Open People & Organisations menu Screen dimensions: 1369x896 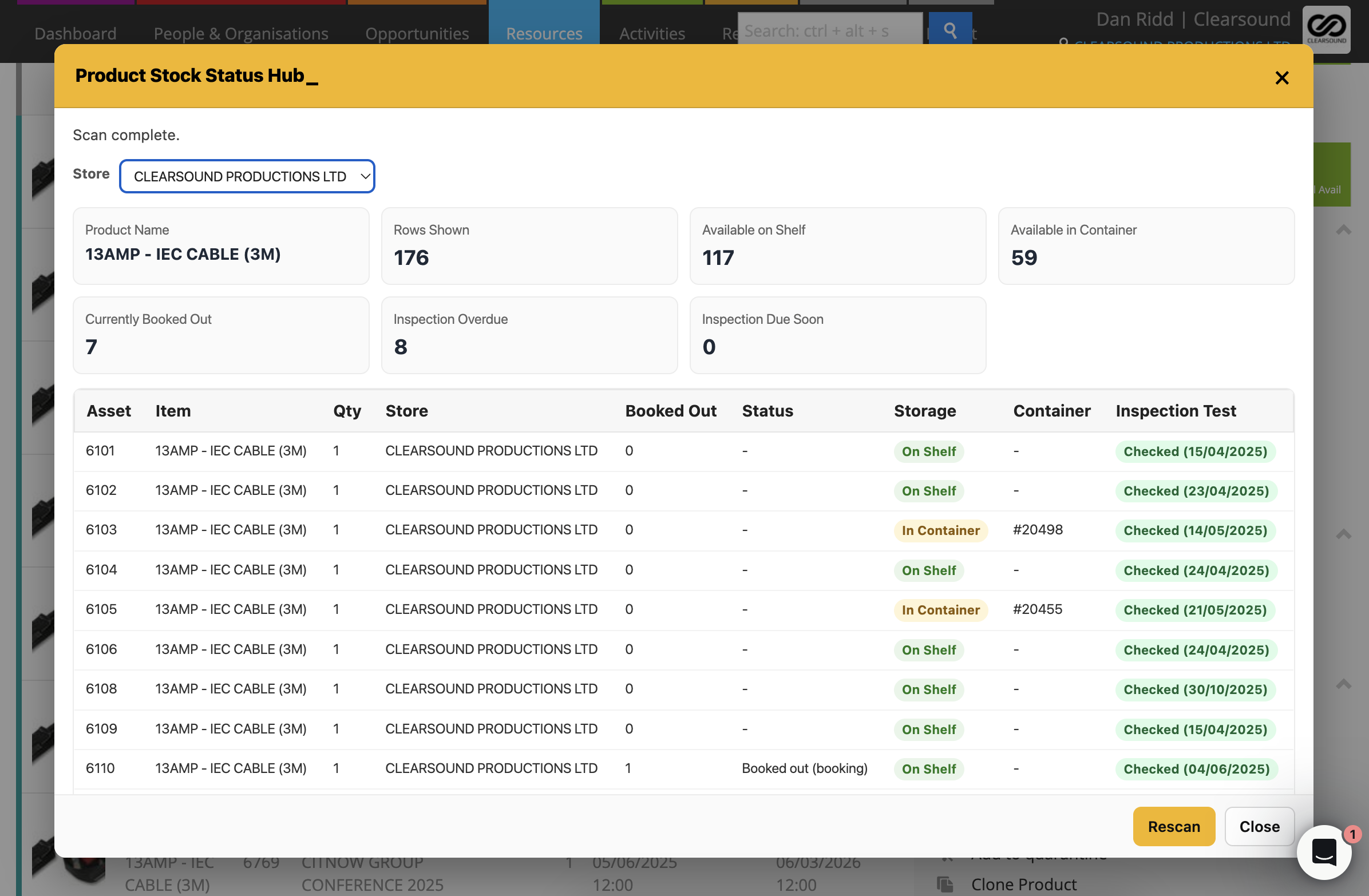(x=240, y=33)
